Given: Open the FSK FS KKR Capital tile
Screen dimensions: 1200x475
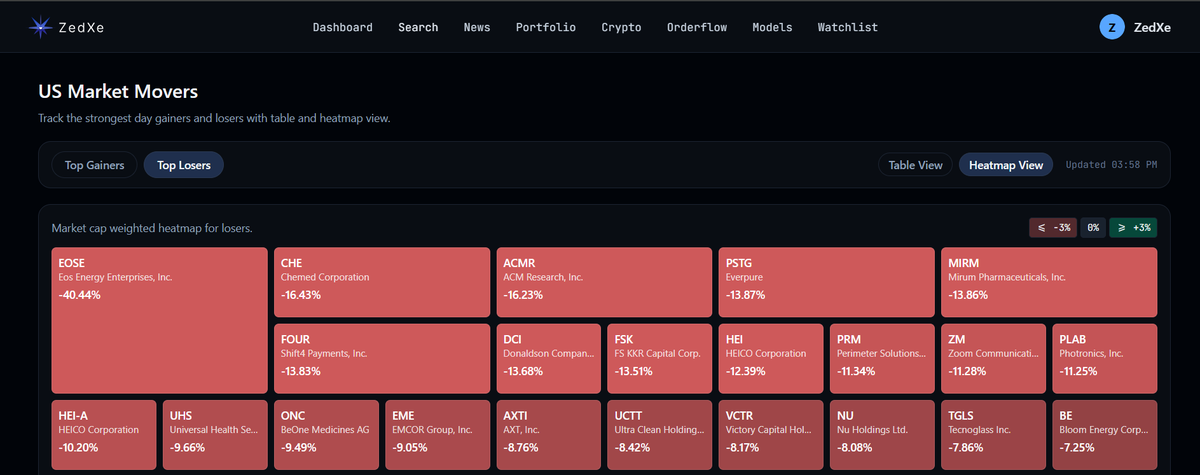Looking at the screenshot, I should point(660,358).
